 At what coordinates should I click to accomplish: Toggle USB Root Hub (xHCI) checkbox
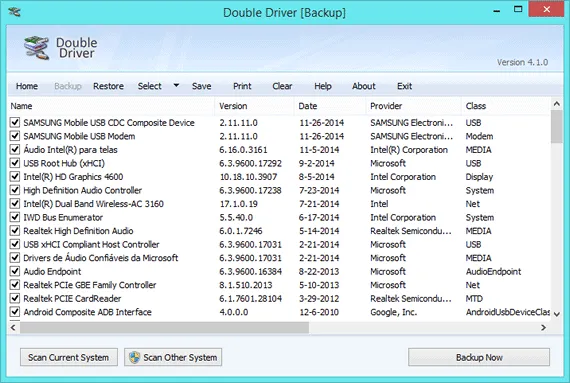pyautogui.click(x=15, y=163)
